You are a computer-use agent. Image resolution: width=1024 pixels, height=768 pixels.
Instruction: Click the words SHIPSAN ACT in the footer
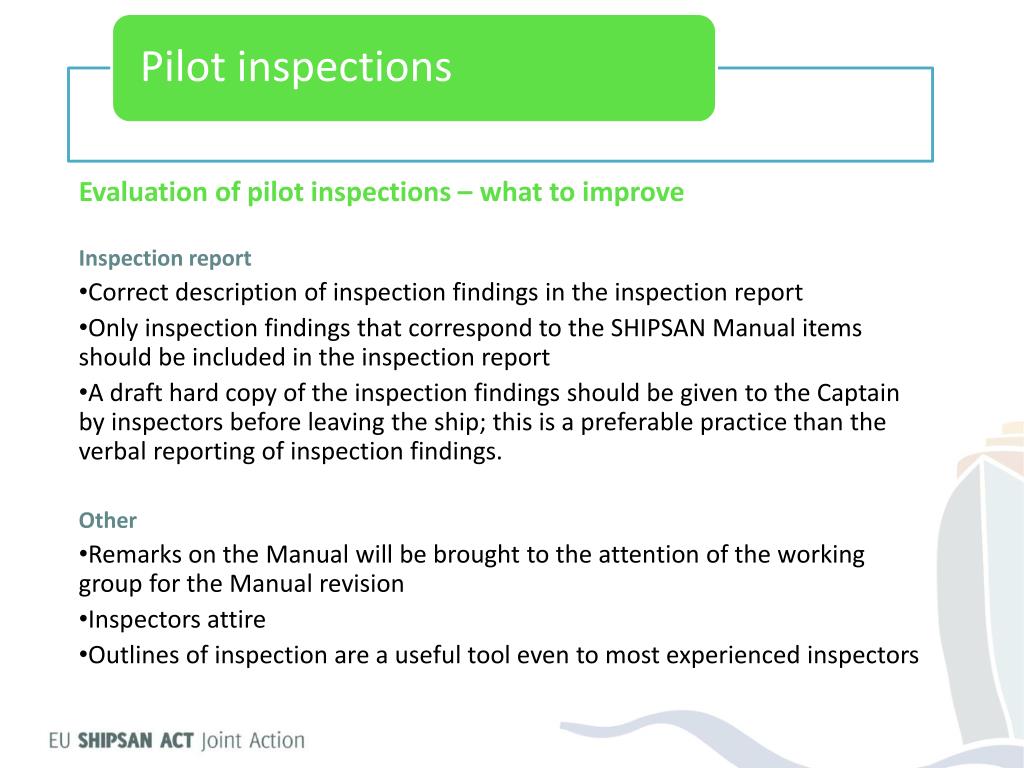pyautogui.click(x=136, y=741)
